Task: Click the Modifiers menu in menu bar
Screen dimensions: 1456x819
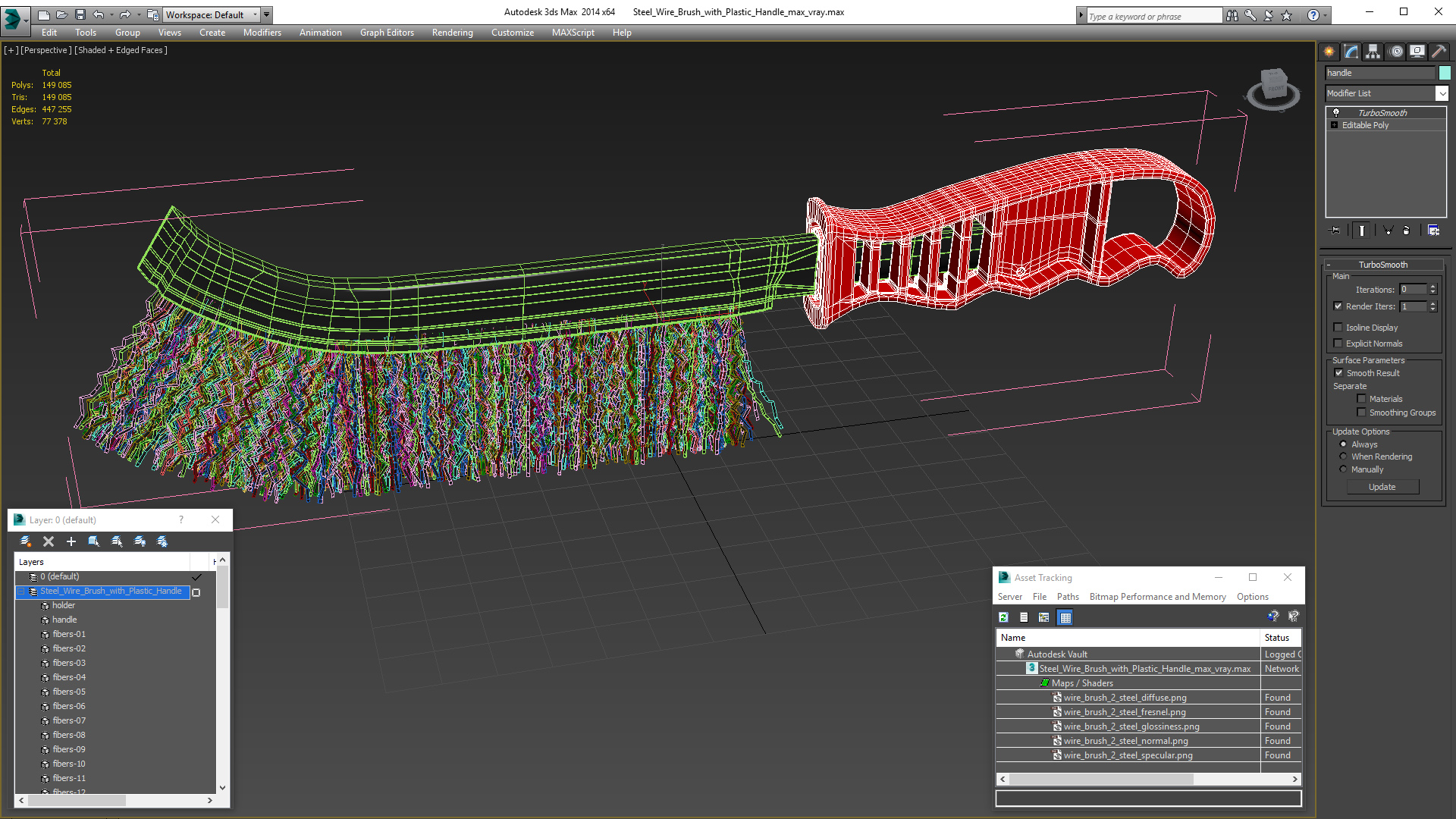Action: pos(261,32)
